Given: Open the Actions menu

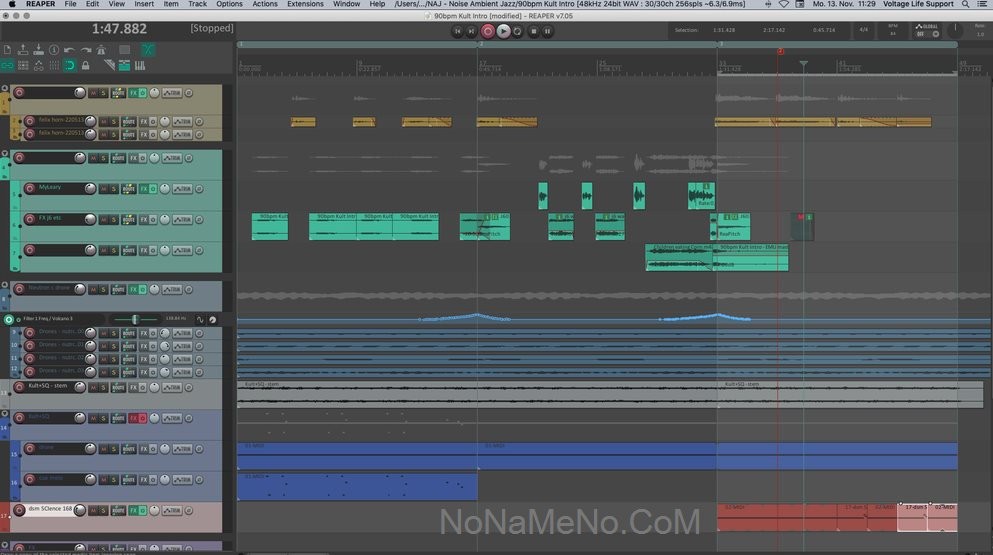Looking at the screenshot, I should pyautogui.click(x=265, y=4).
